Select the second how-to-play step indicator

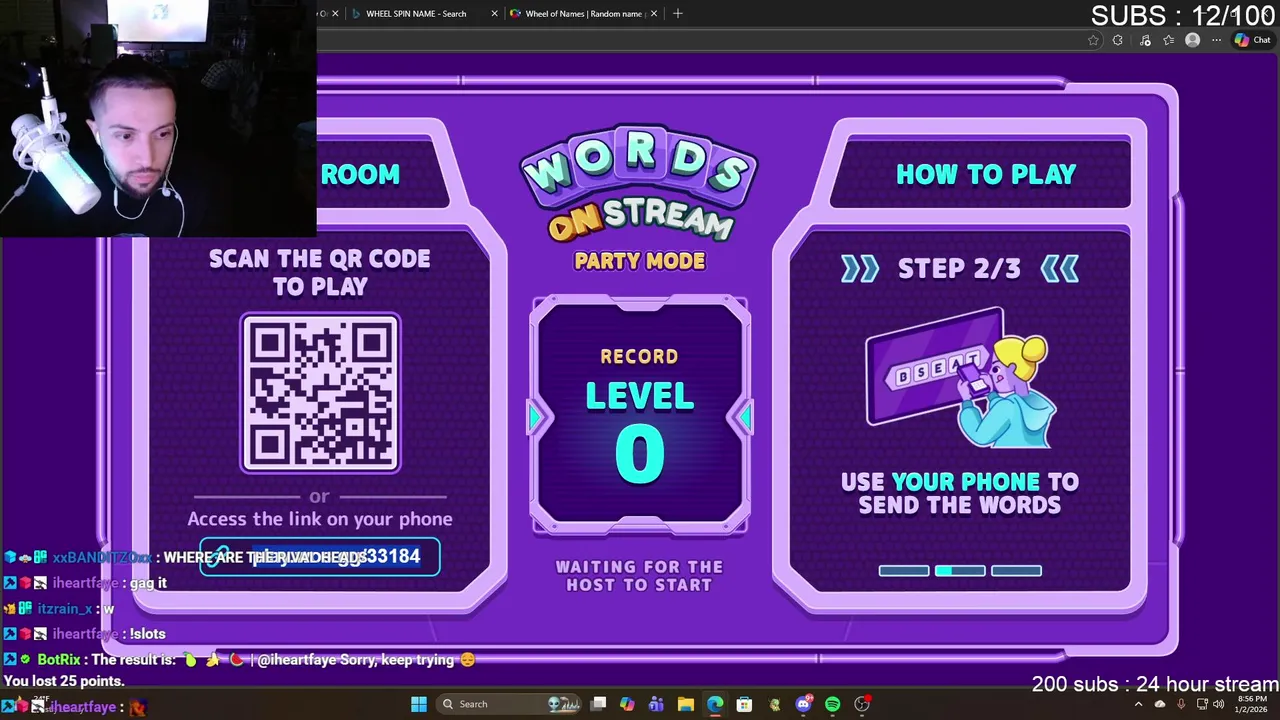(960, 571)
